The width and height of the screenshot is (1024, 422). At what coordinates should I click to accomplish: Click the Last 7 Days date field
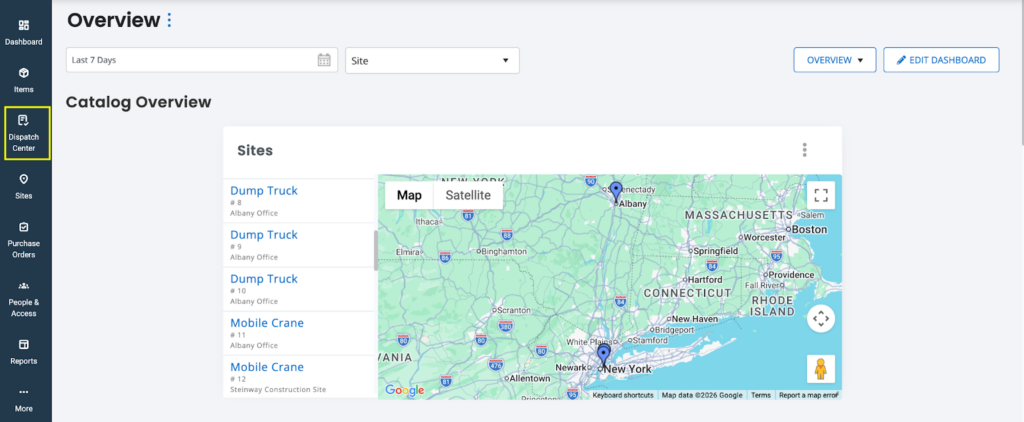click(x=190, y=60)
